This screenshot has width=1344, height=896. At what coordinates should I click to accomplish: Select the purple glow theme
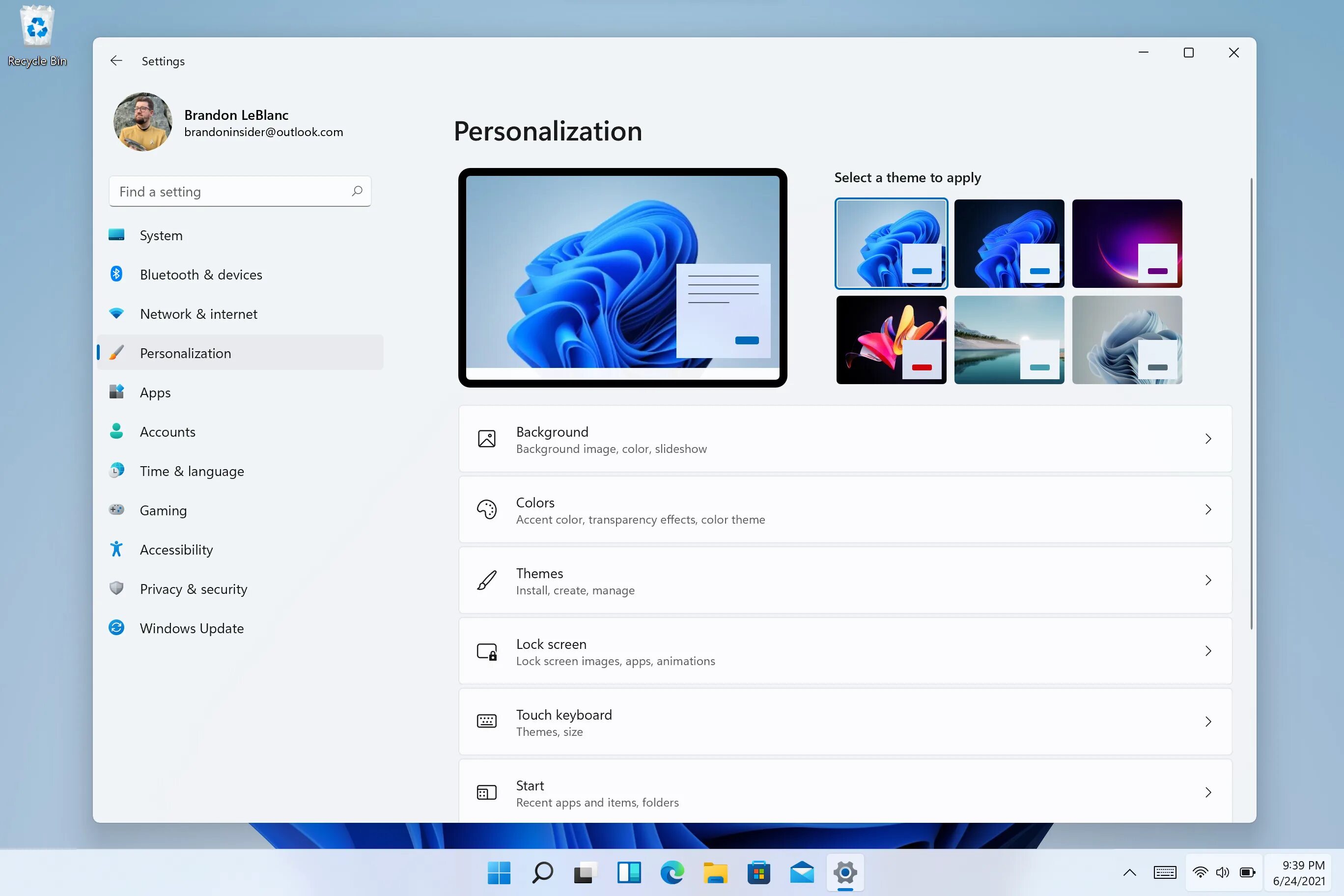point(1127,243)
